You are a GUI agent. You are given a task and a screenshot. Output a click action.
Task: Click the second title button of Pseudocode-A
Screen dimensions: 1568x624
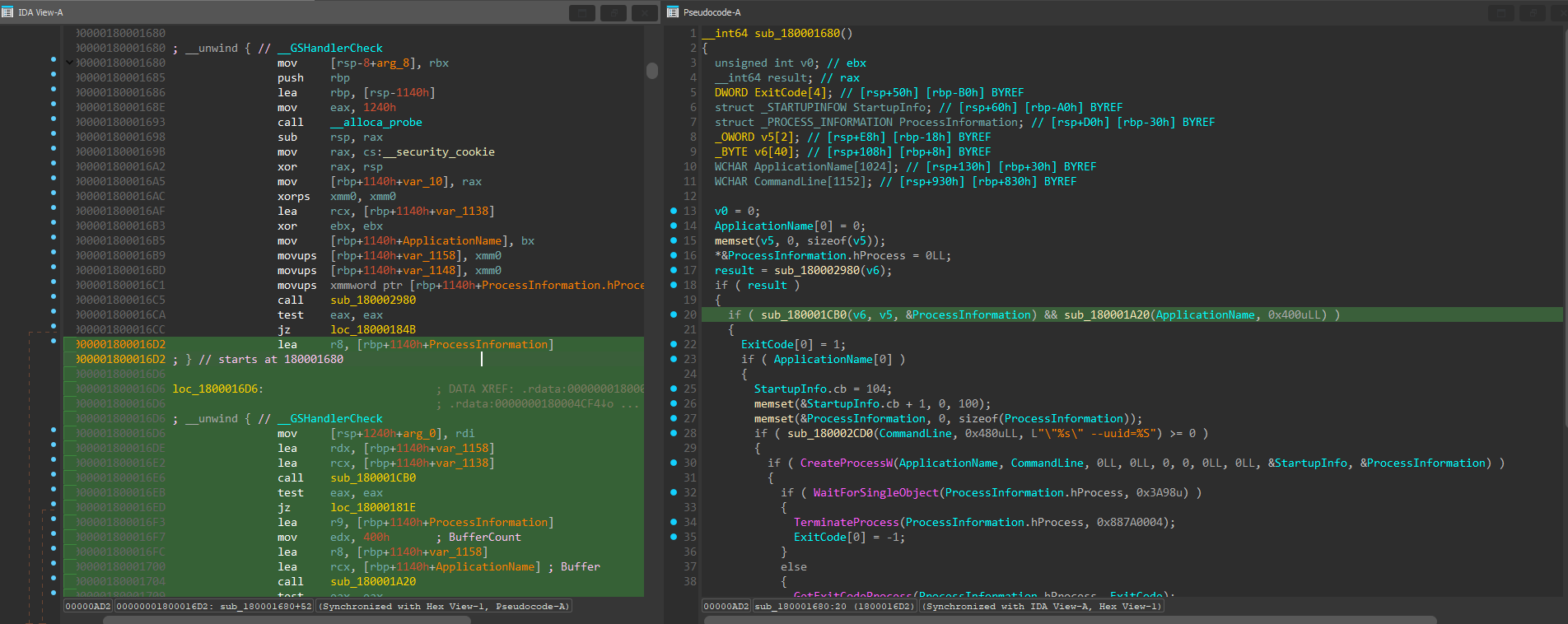(1533, 13)
